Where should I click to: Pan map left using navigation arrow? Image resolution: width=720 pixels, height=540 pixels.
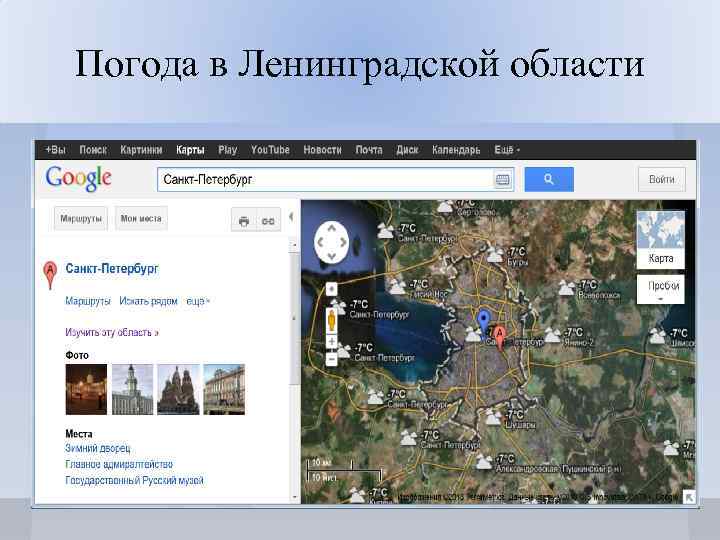[320, 242]
